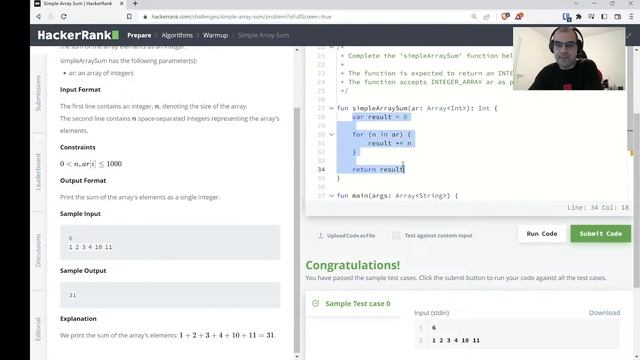Click the green Submit Code button

click(x=601, y=234)
